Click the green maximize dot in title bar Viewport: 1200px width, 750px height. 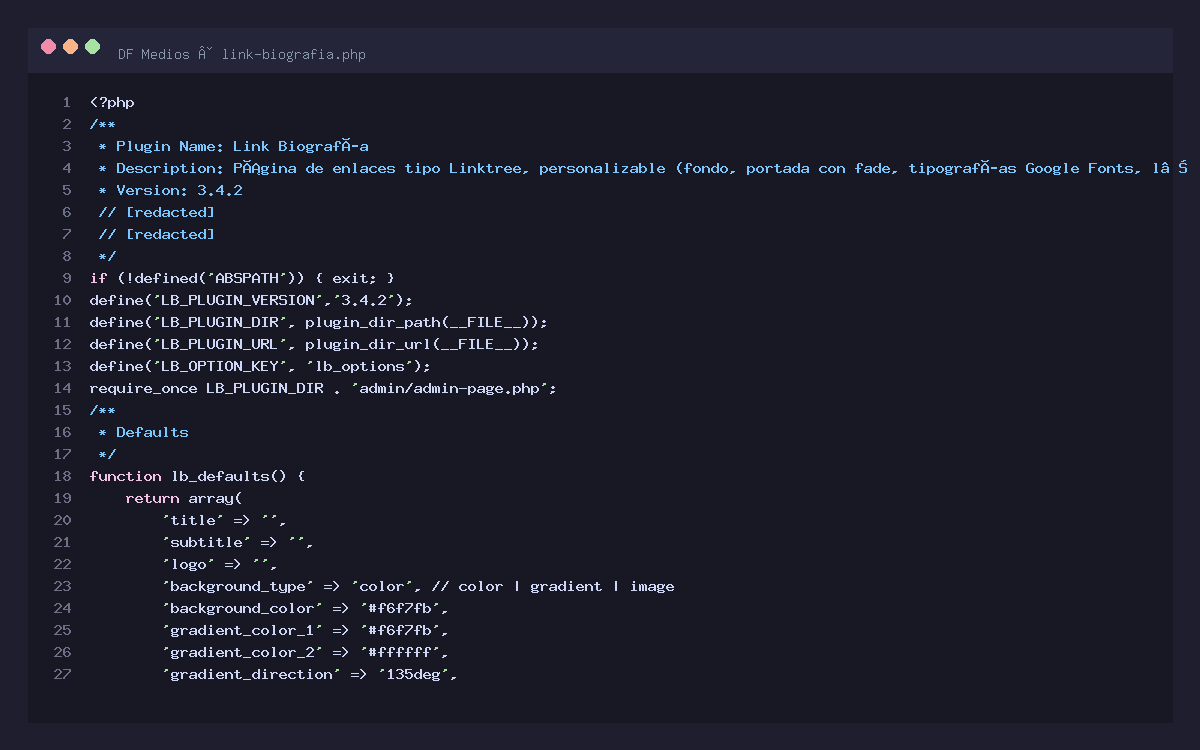point(93,46)
